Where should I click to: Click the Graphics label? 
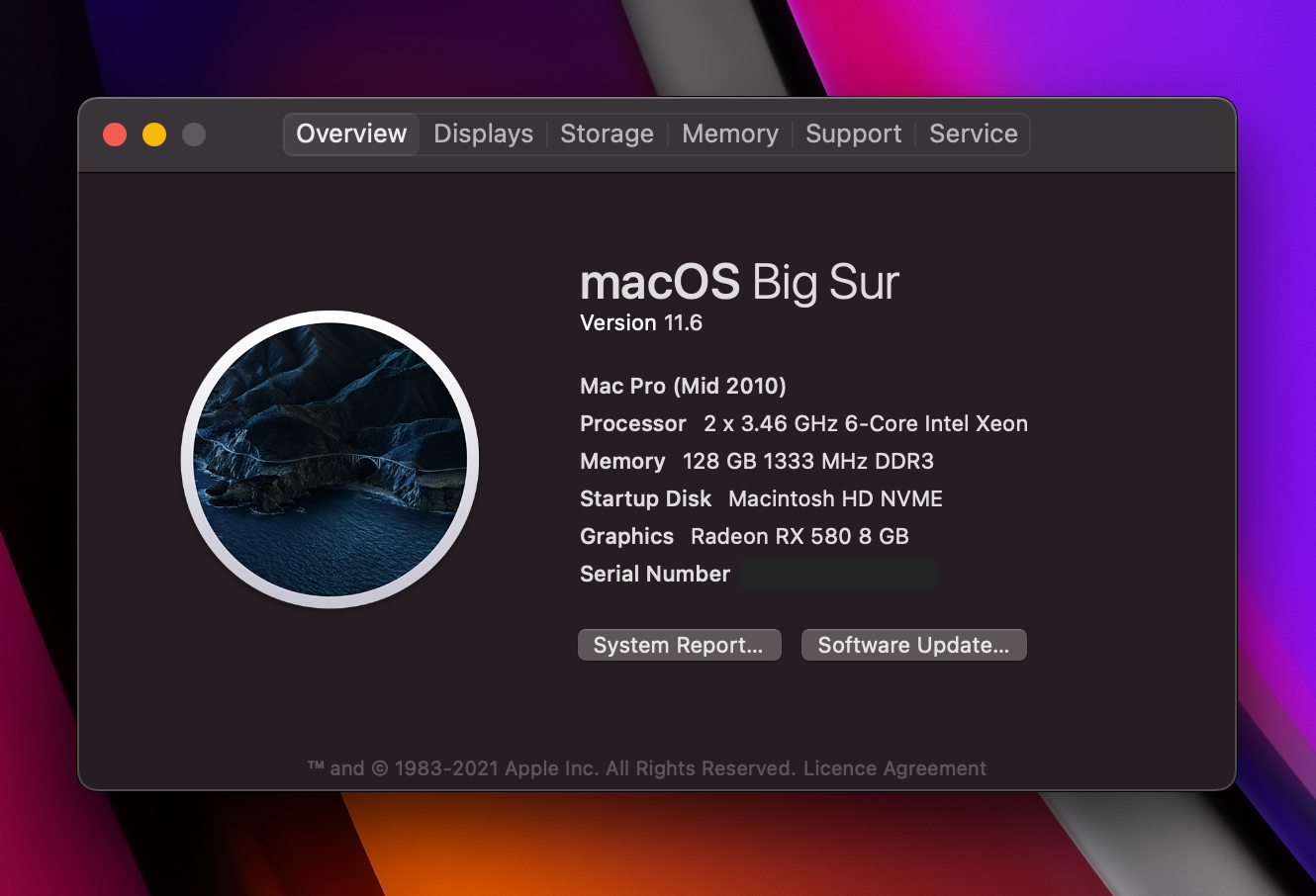626,536
